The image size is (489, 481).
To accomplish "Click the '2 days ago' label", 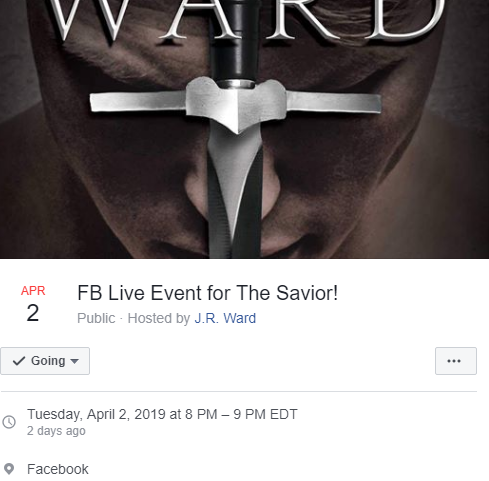I will pos(56,431).
